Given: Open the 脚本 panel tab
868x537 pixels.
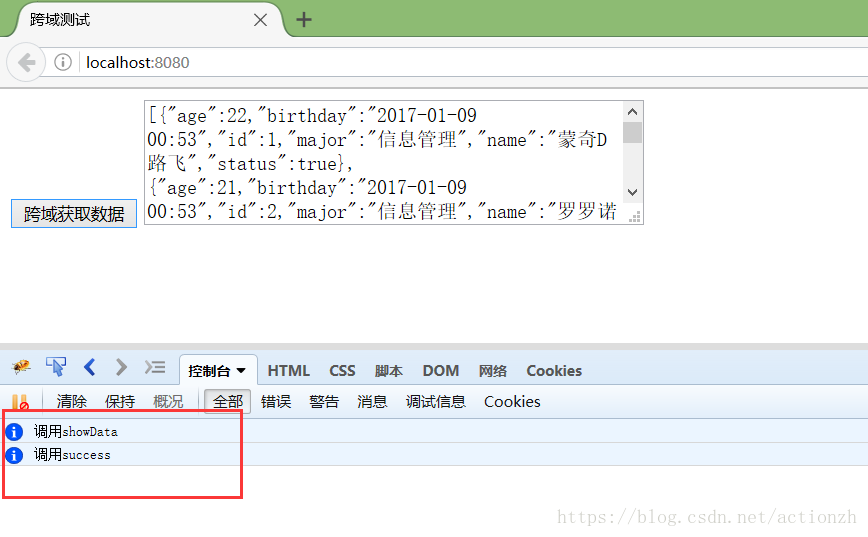Looking at the screenshot, I should click(389, 370).
